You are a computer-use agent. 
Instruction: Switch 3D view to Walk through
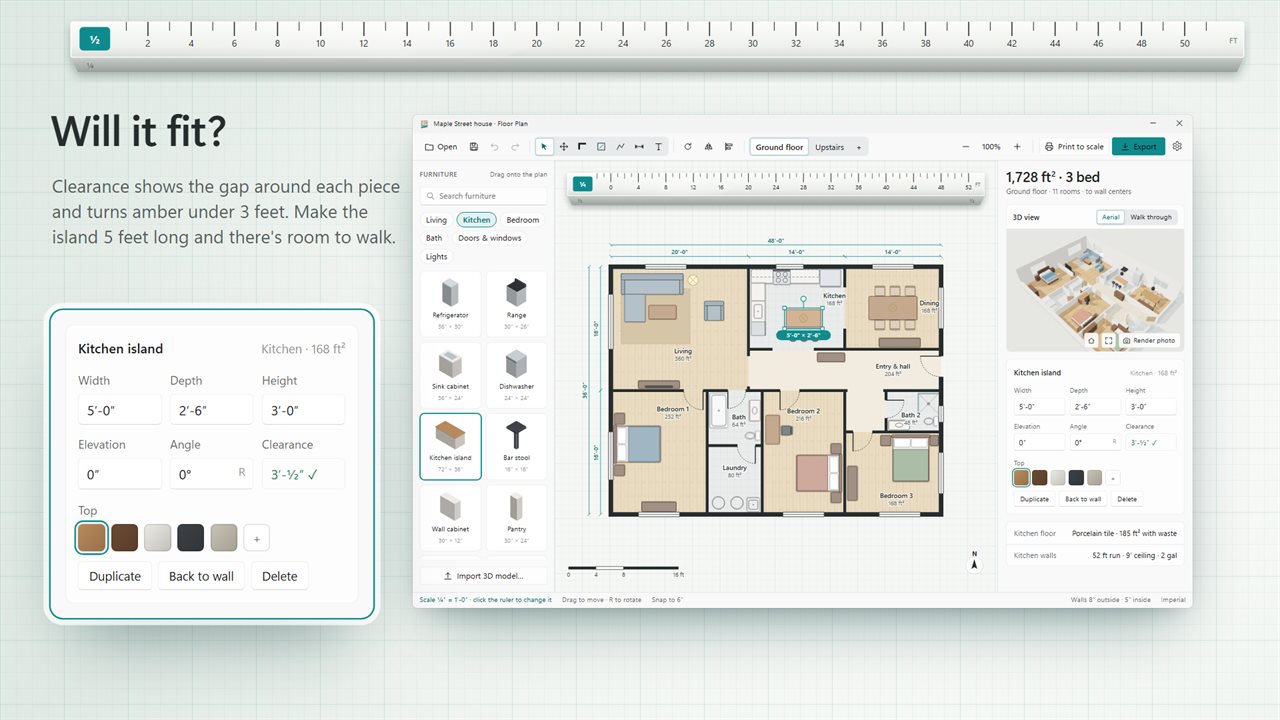1151,217
